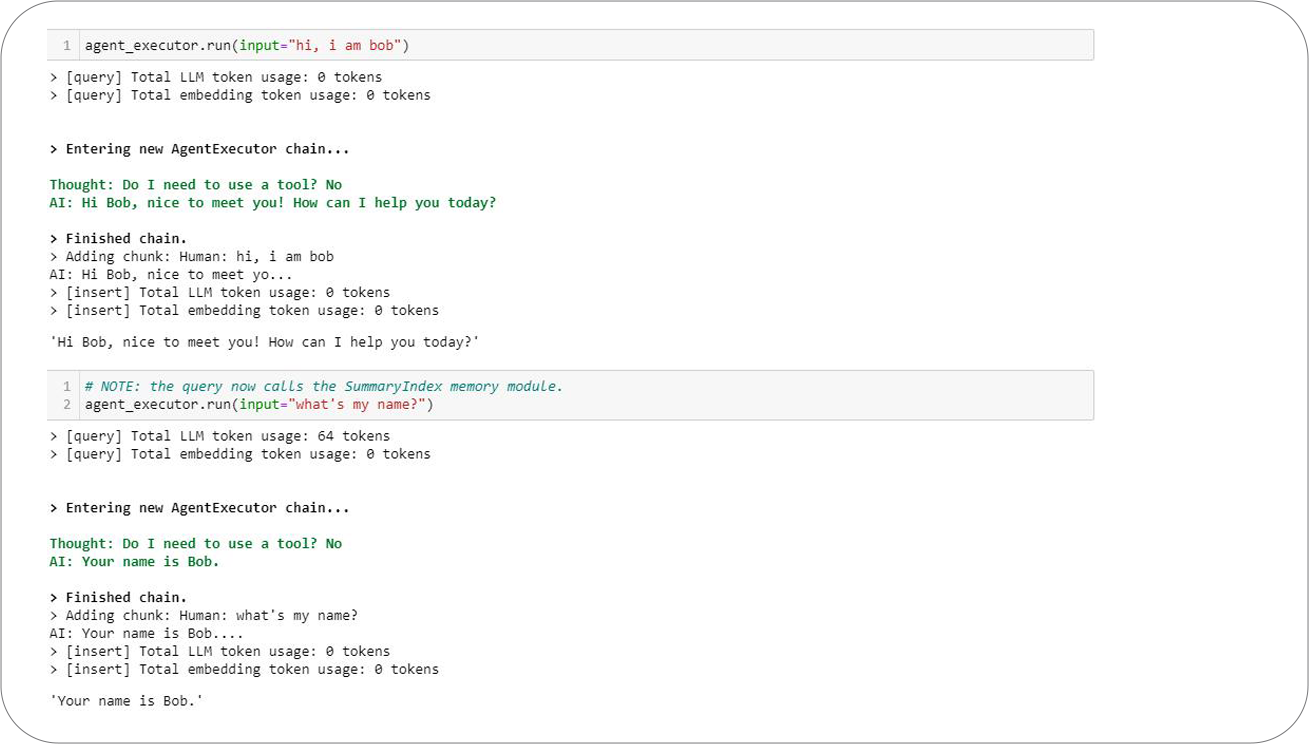Click the output 'Hi Bob, nice to meet you!' result string

click(265, 342)
